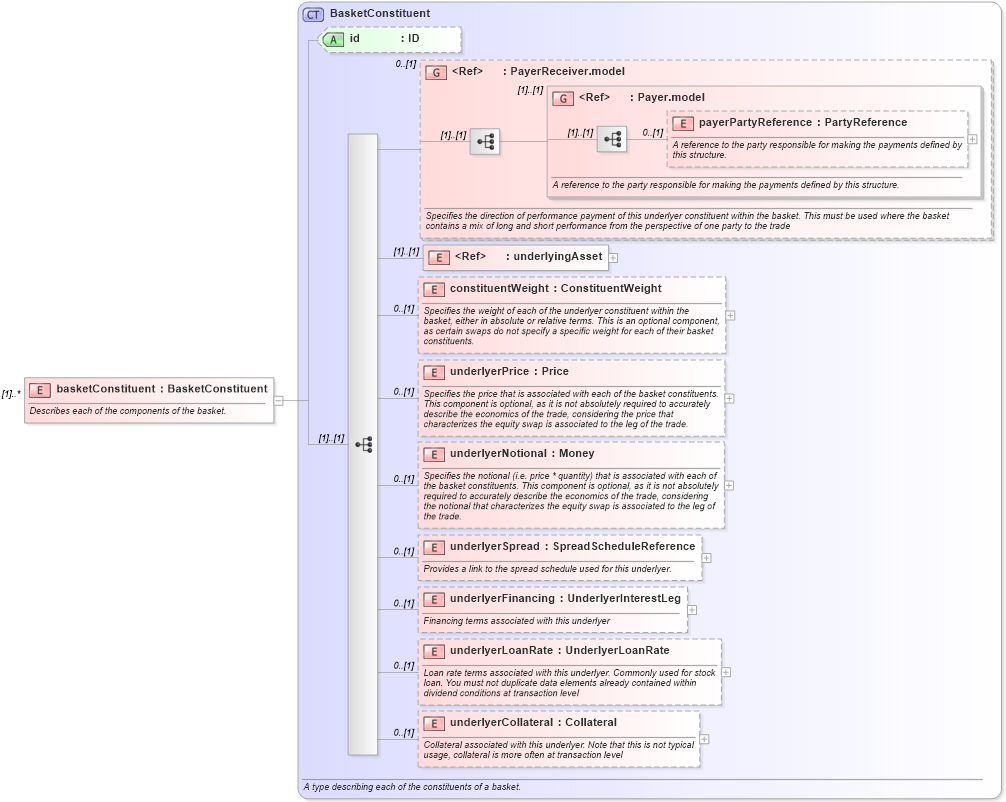Click the G icon for Payer.model group
This screenshot has height=802, width=1006.
[x=563, y=98]
